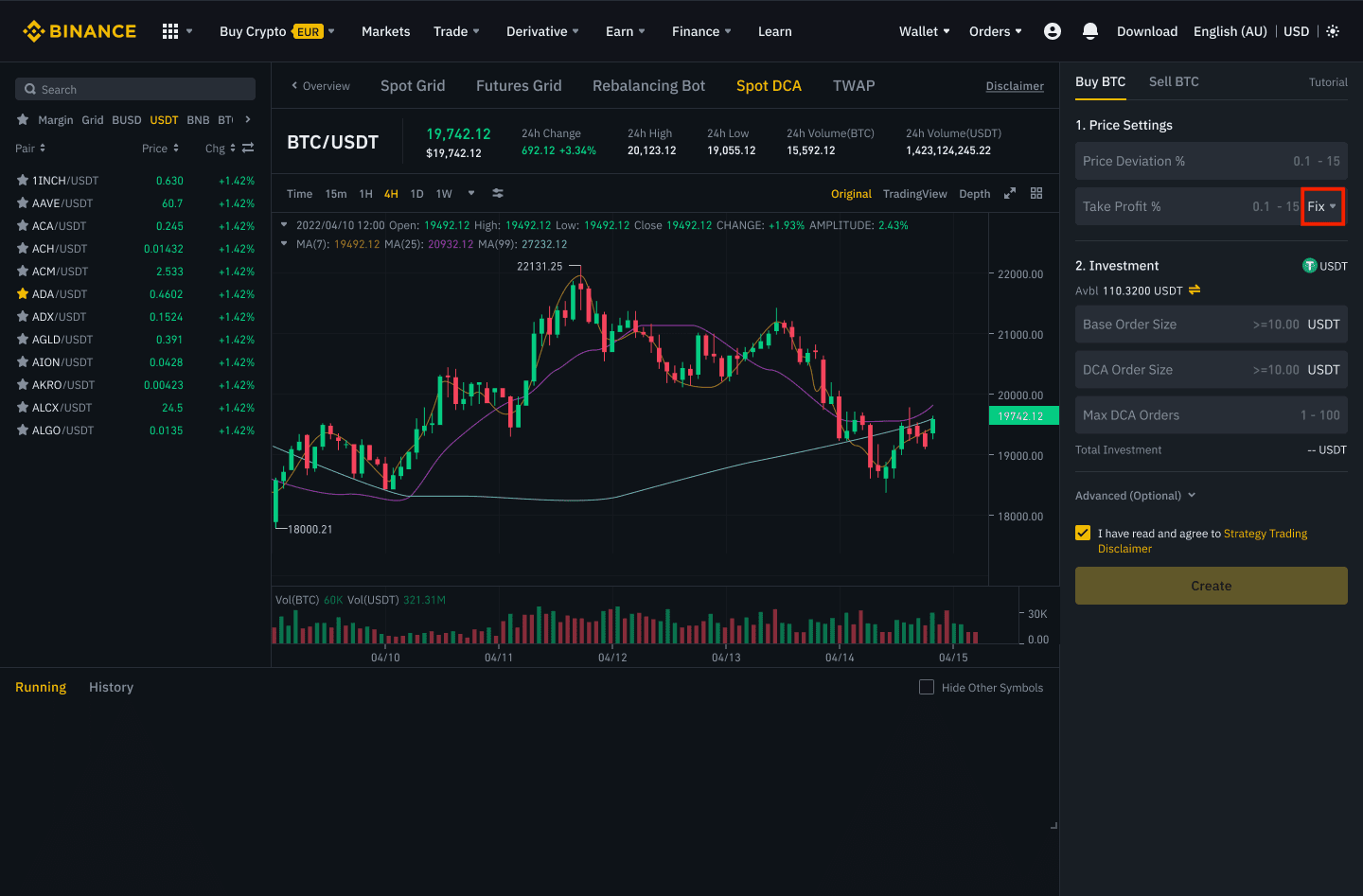Open the Buy Crypto EUR dropdown
The image size is (1363, 896).
[x=277, y=31]
